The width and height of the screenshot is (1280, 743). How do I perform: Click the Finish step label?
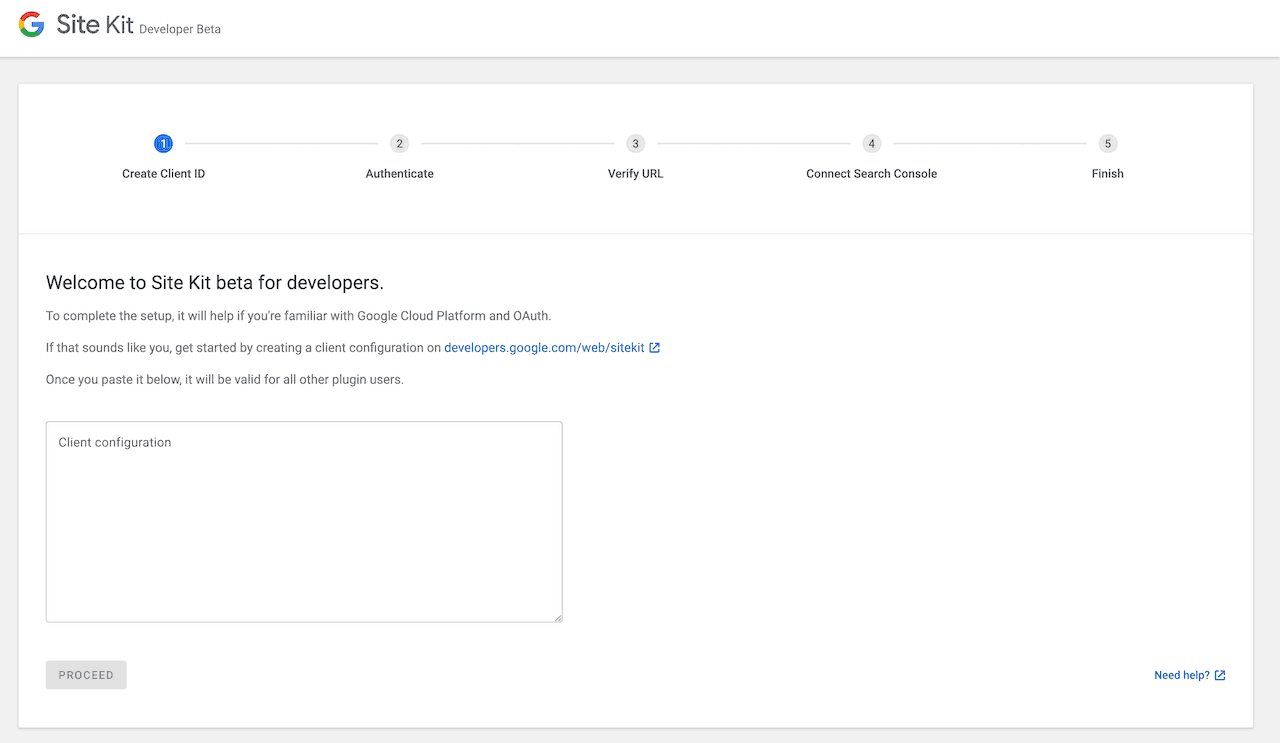(1108, 174)
